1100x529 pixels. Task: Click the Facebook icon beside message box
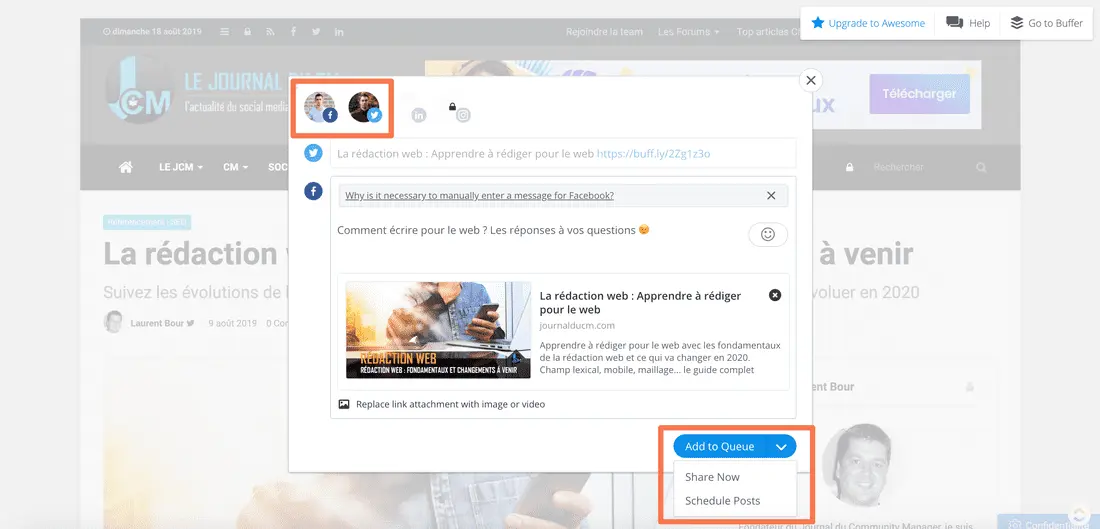pos(313,191)
